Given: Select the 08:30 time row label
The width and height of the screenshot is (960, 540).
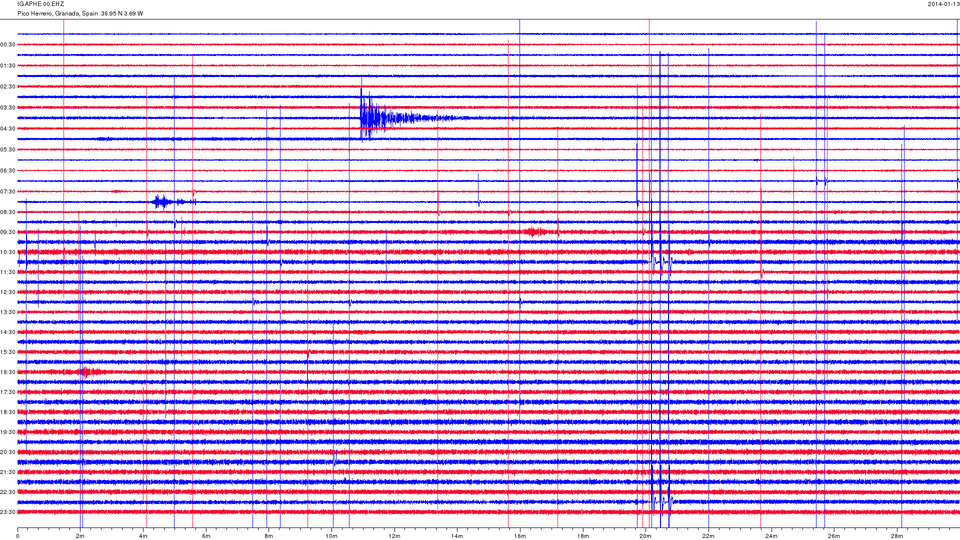Looking at the screenshot, I should pyautogui.click(x=8, y=212).
